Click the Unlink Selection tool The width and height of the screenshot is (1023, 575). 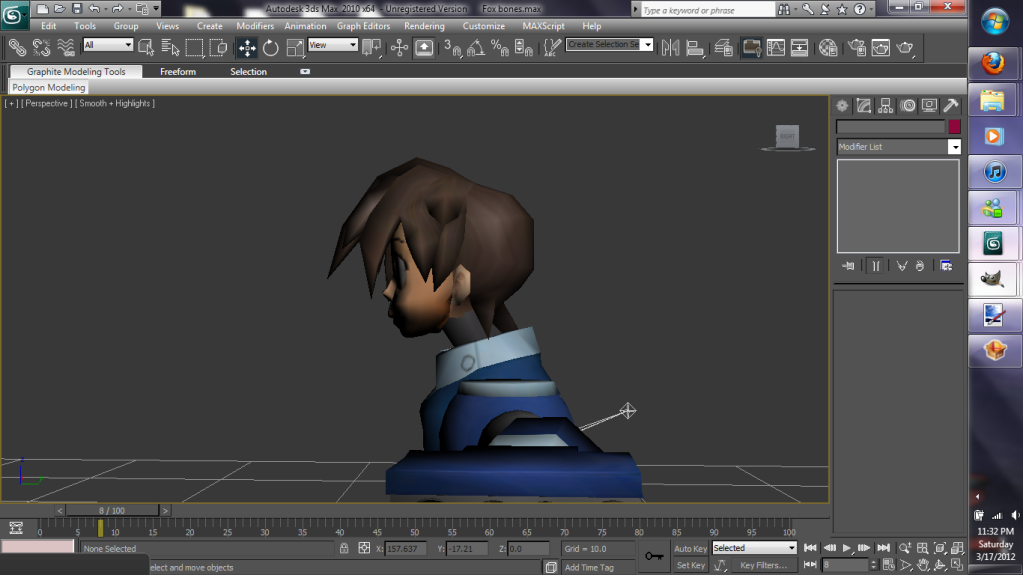tap(41, 48)
